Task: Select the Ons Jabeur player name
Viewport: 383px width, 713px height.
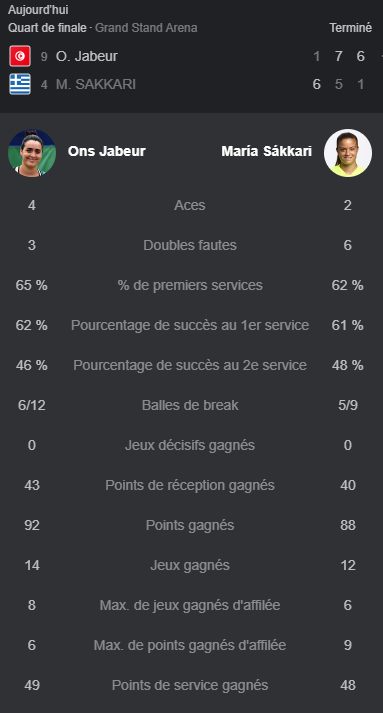Action: 106,151
